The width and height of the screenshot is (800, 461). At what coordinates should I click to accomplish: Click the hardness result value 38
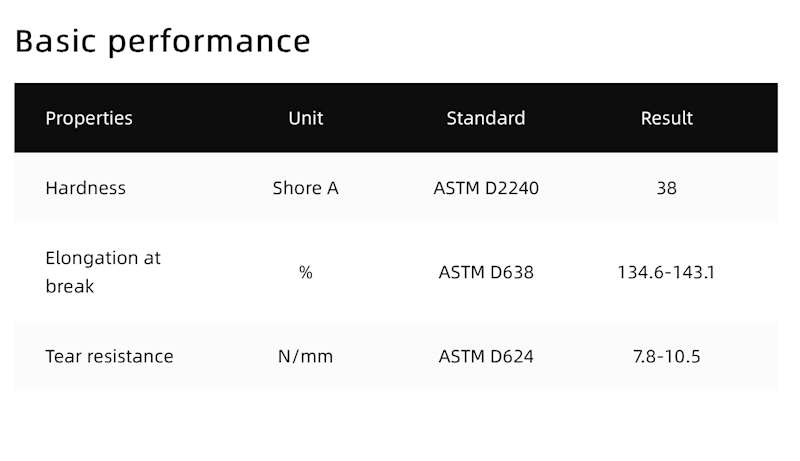tap(666, 188)
